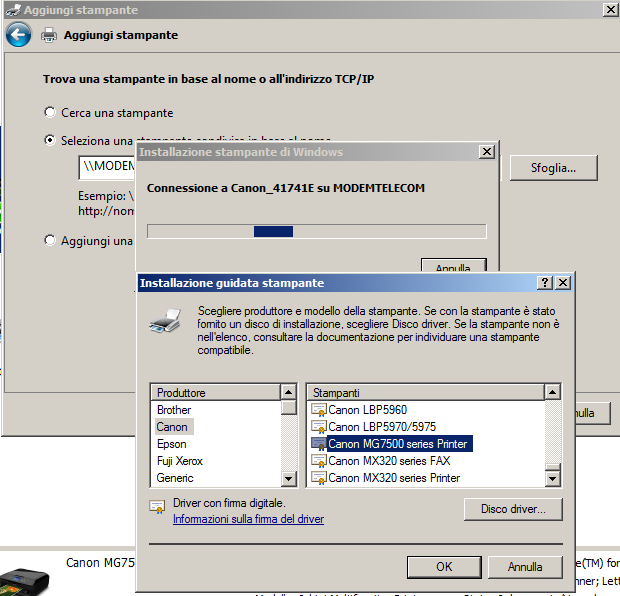This screenshot has height=596, width=620.
Task: Close the Installazione stampante di Windows dialog
Action: tap(487, 151)
